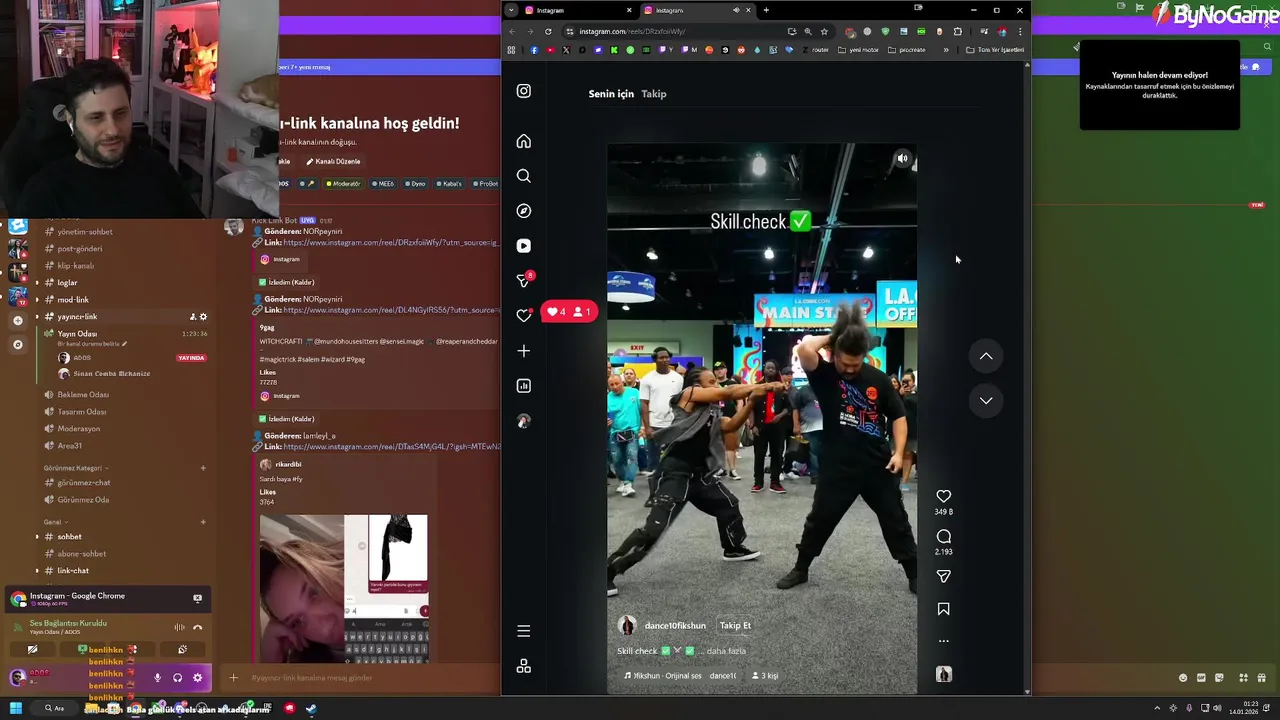This screenshot has width=1280, height=720.
Task: Click the Instagram logo in the sidebar
Action: tap(523, 91)
